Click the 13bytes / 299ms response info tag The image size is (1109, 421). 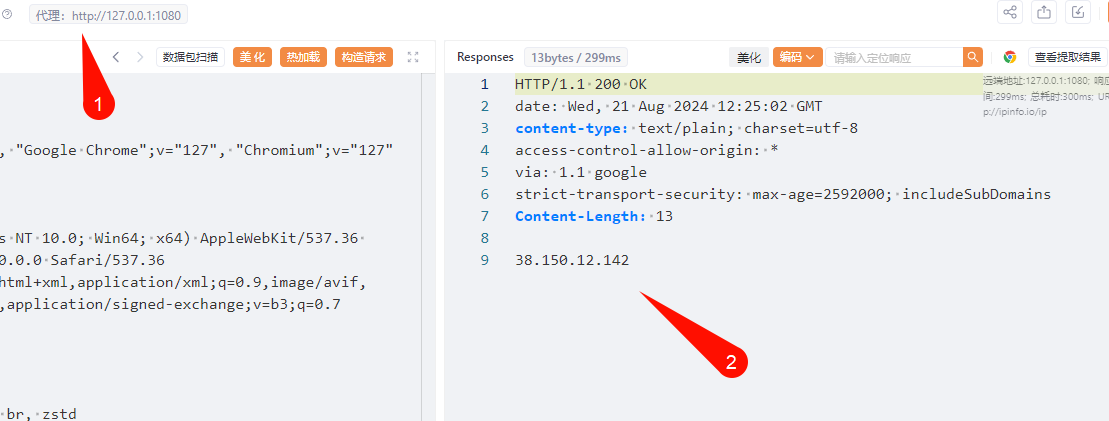pyautogui.click(x=576, y=57)
